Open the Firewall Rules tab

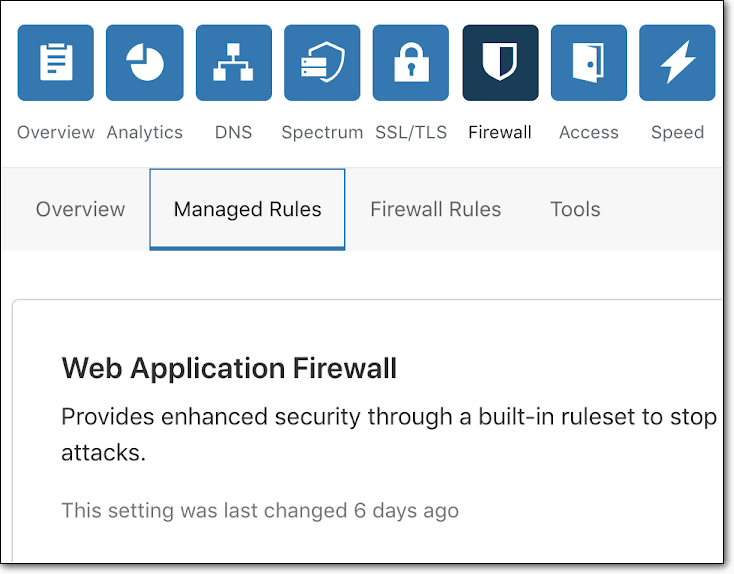click(x=436, y=210)
